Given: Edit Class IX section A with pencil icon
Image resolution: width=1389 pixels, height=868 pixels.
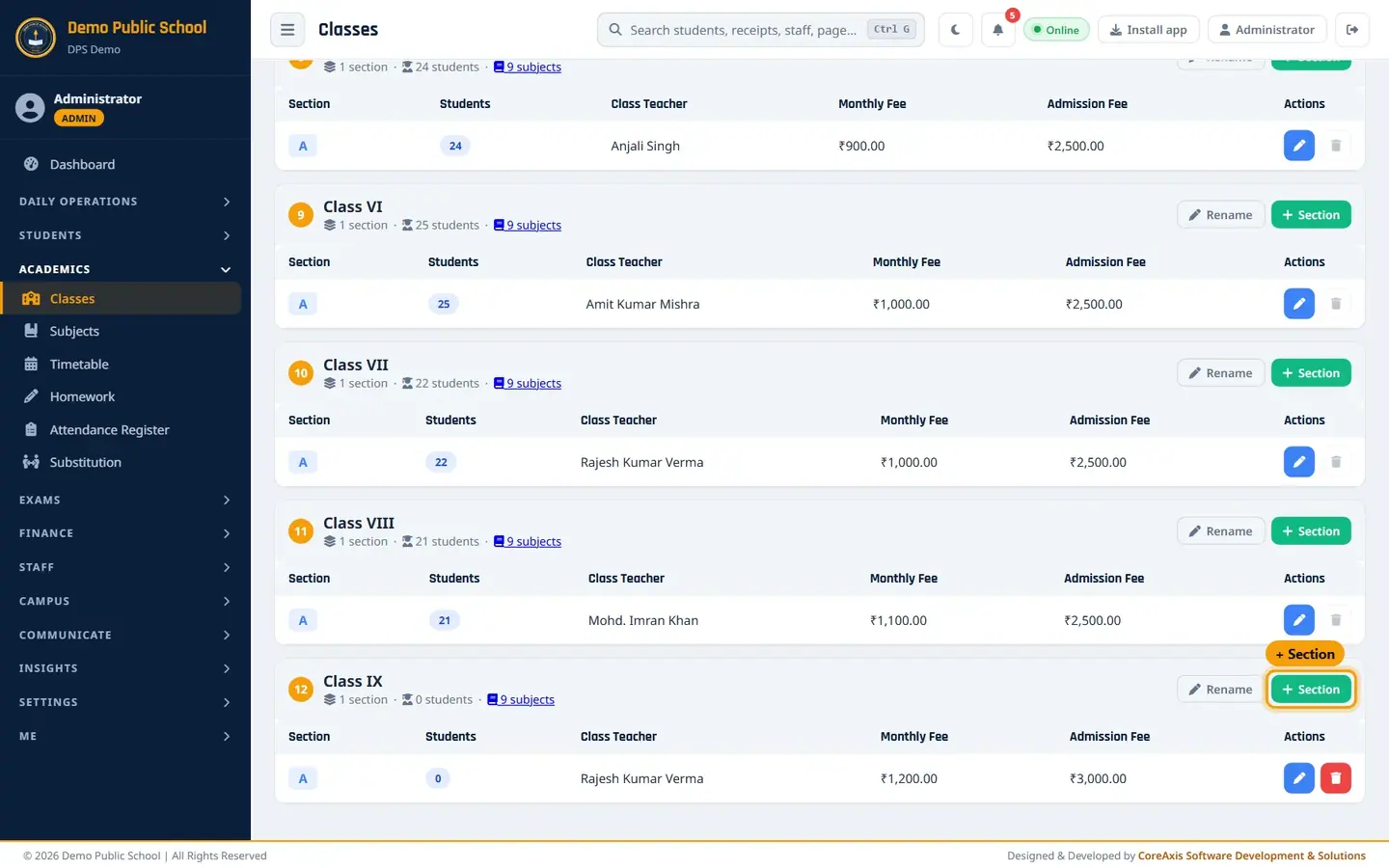Looking at the screenshot, I should tap(1299, 778).
